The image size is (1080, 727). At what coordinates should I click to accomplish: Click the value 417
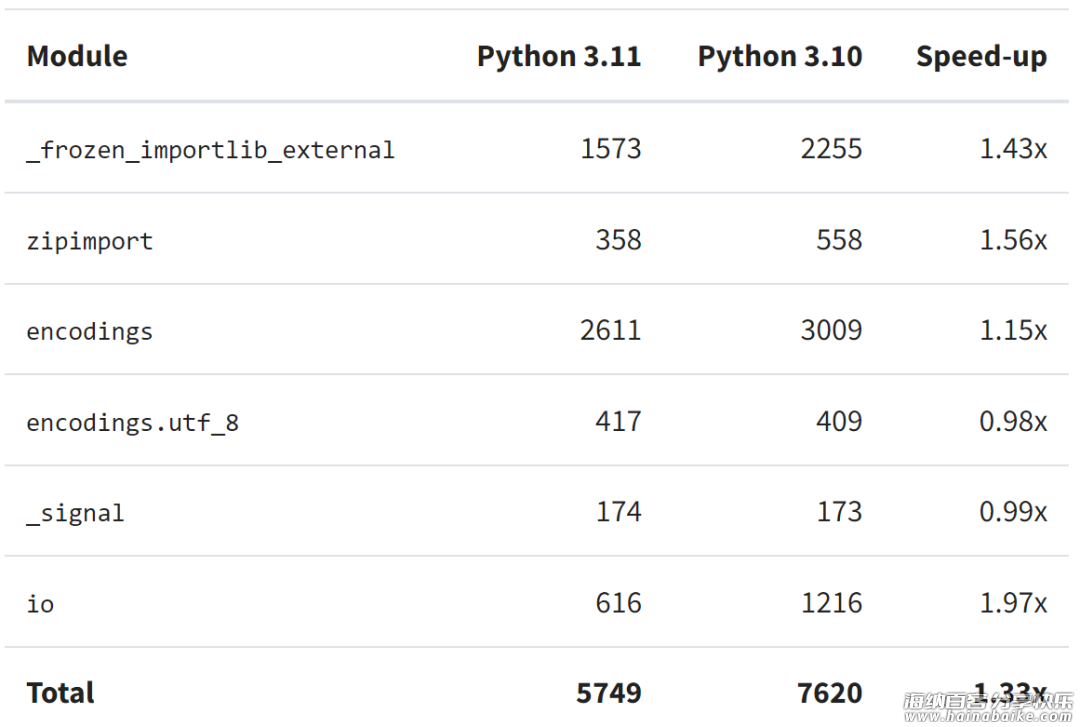(619, 421)
